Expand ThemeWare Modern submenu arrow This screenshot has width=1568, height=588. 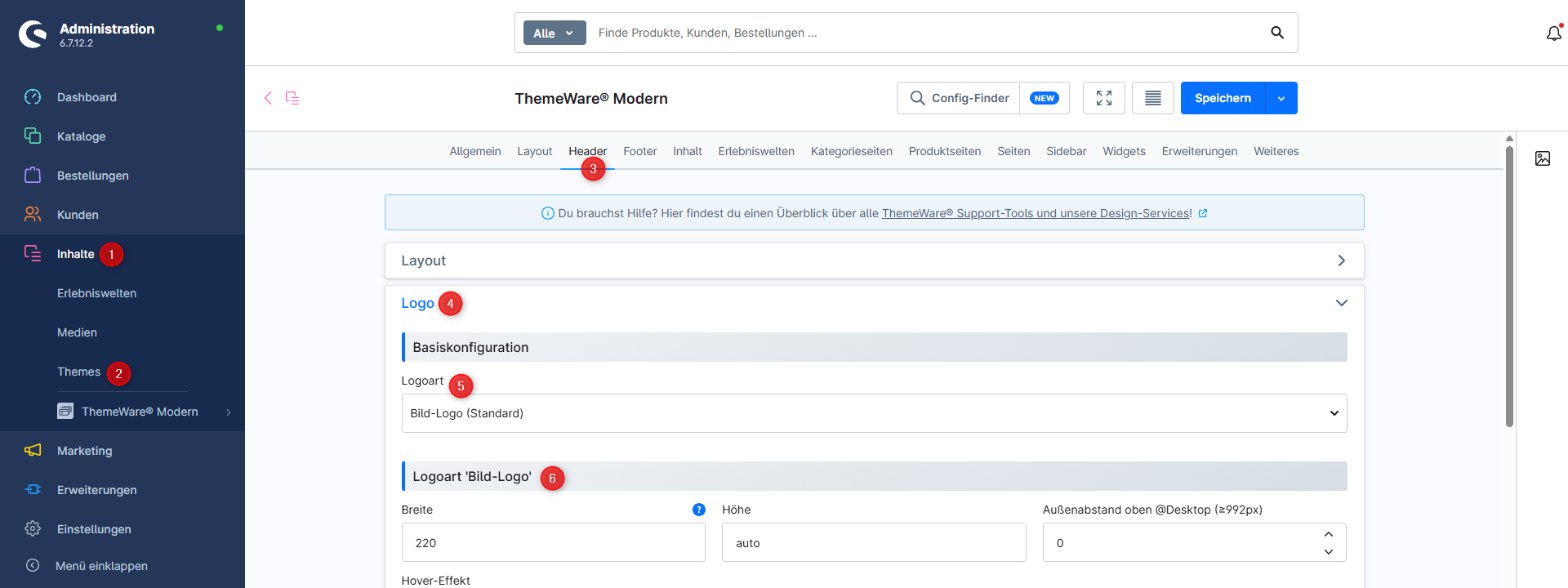point(229,412)
